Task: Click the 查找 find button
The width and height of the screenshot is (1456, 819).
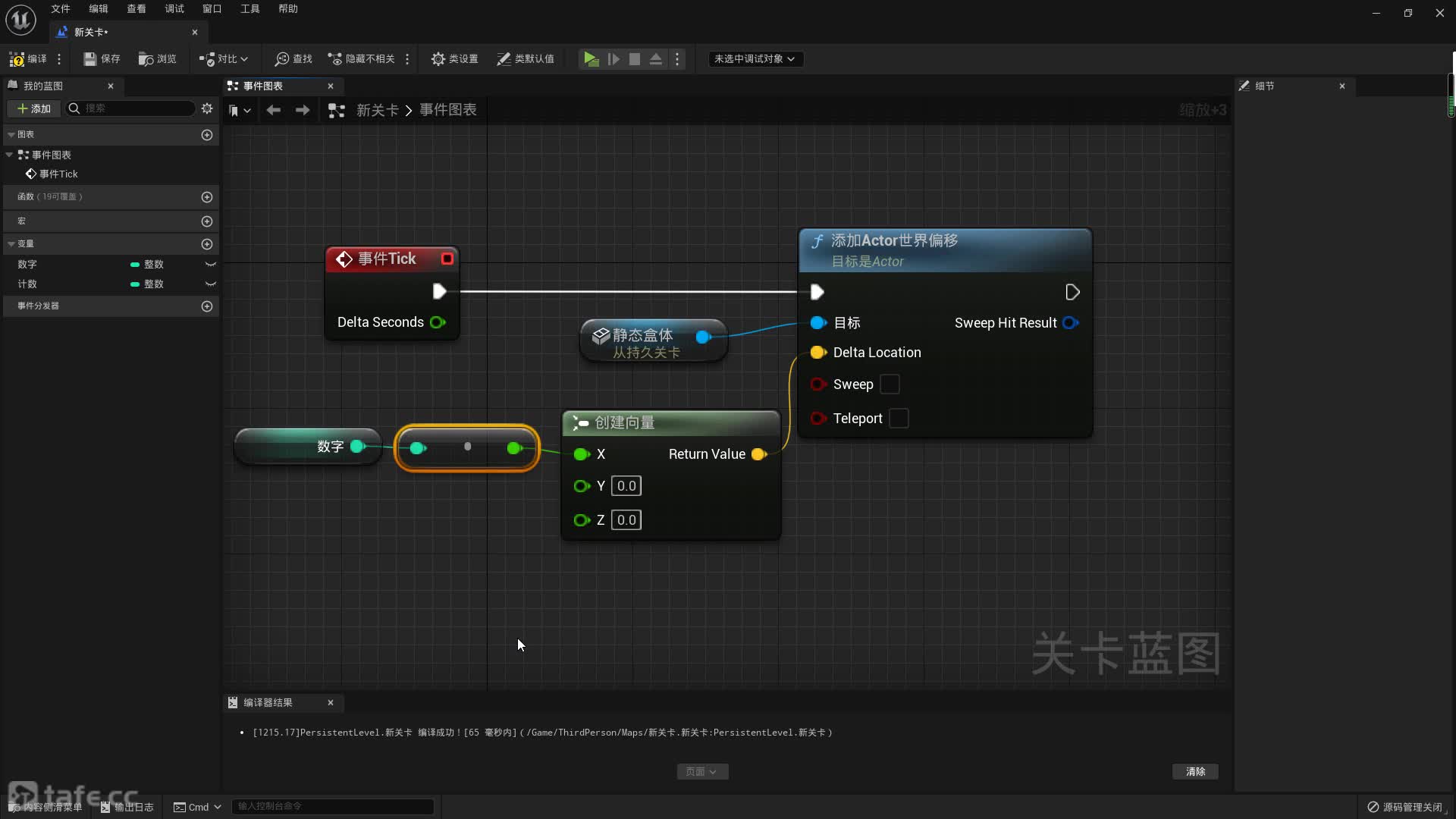Action: pos(293,59)
